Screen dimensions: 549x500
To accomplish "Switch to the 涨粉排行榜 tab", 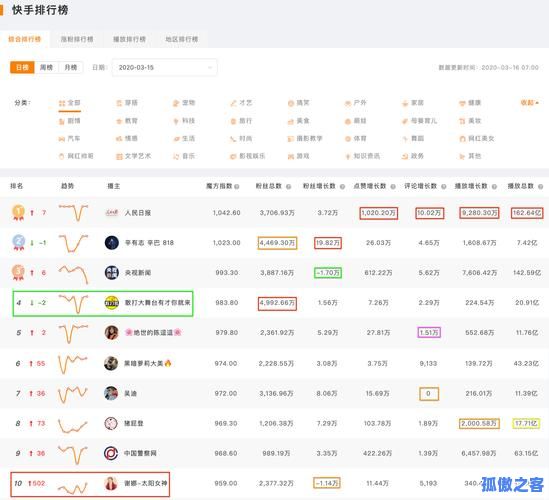I will click(x=77, y=39).
